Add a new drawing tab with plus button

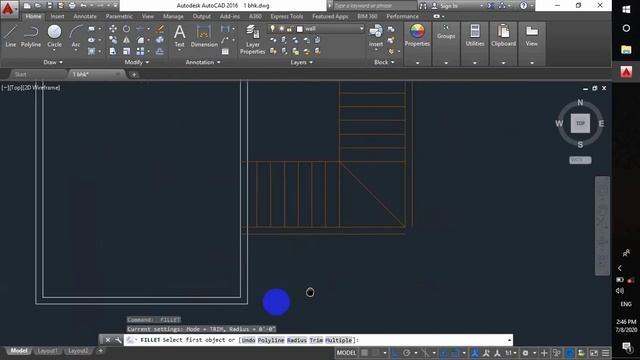134,74
